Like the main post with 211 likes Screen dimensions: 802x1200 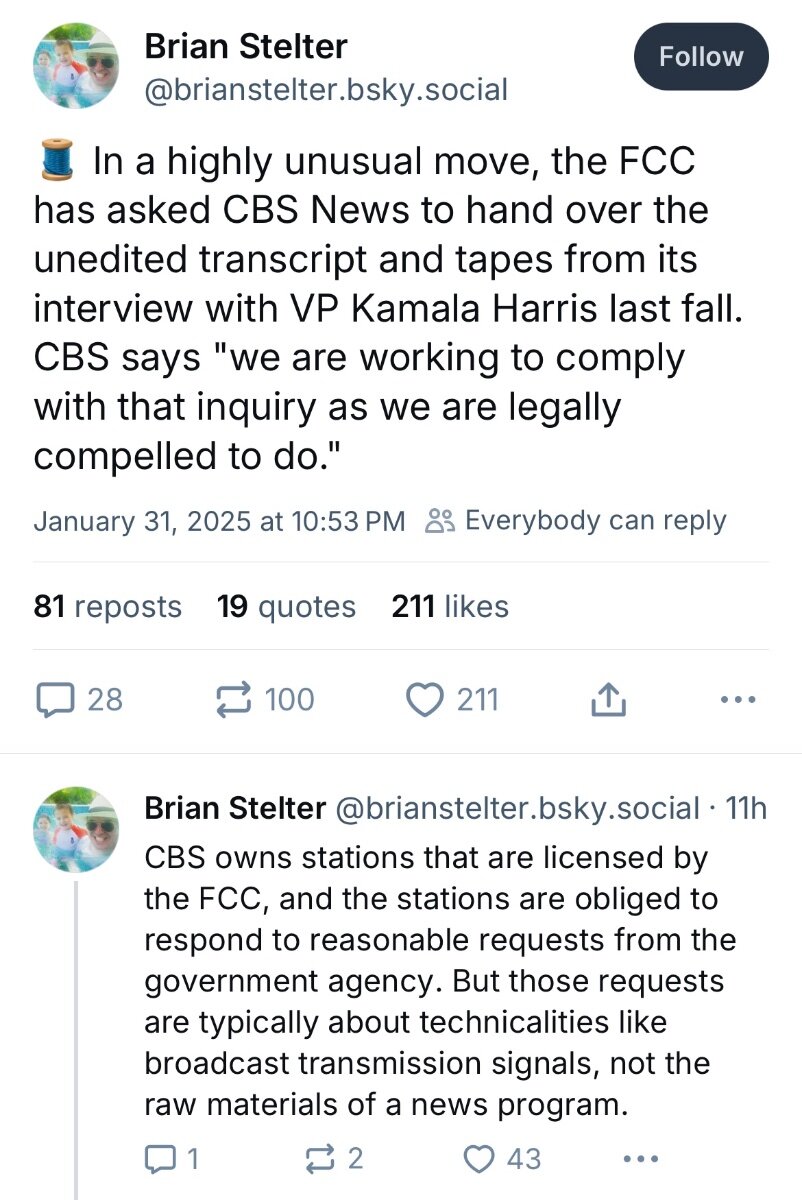pos(453,700)
